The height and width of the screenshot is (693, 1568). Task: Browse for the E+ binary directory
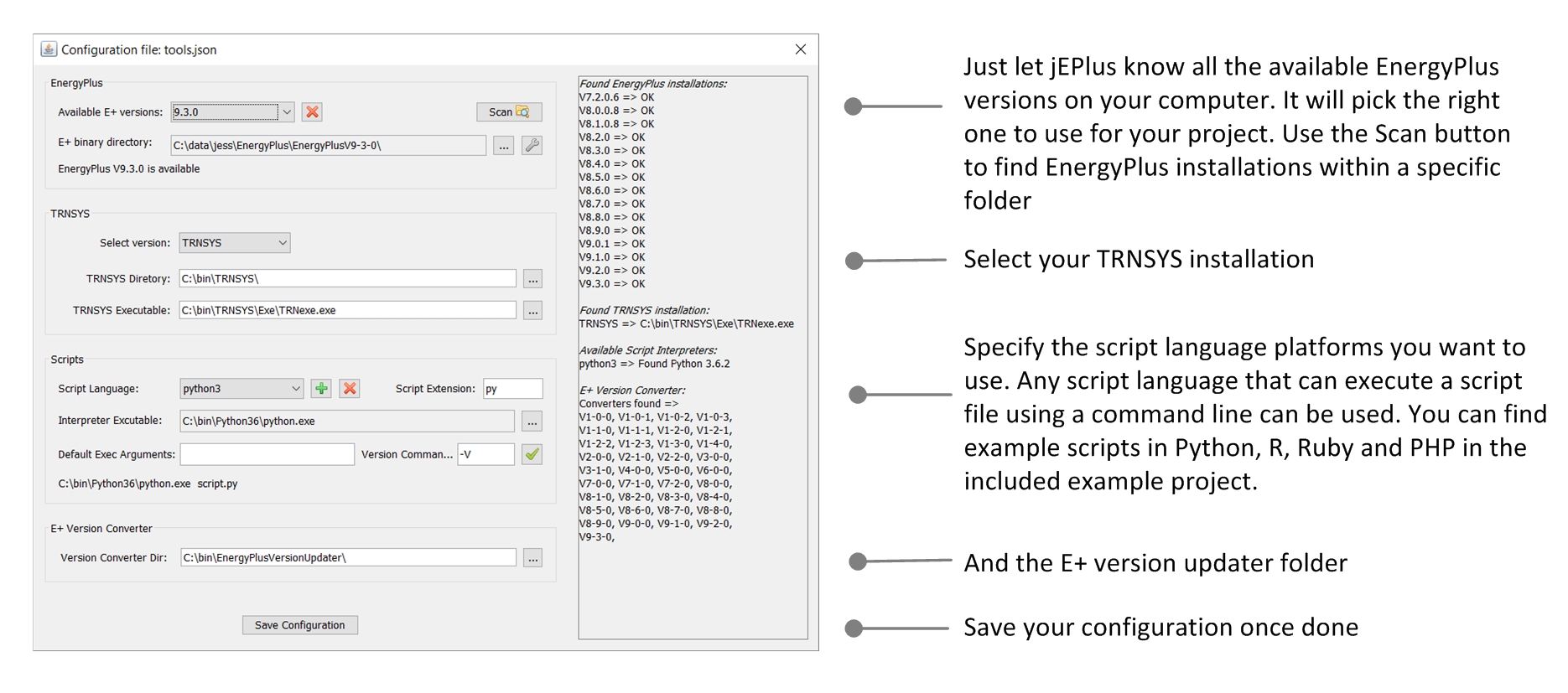click(503, 146)
